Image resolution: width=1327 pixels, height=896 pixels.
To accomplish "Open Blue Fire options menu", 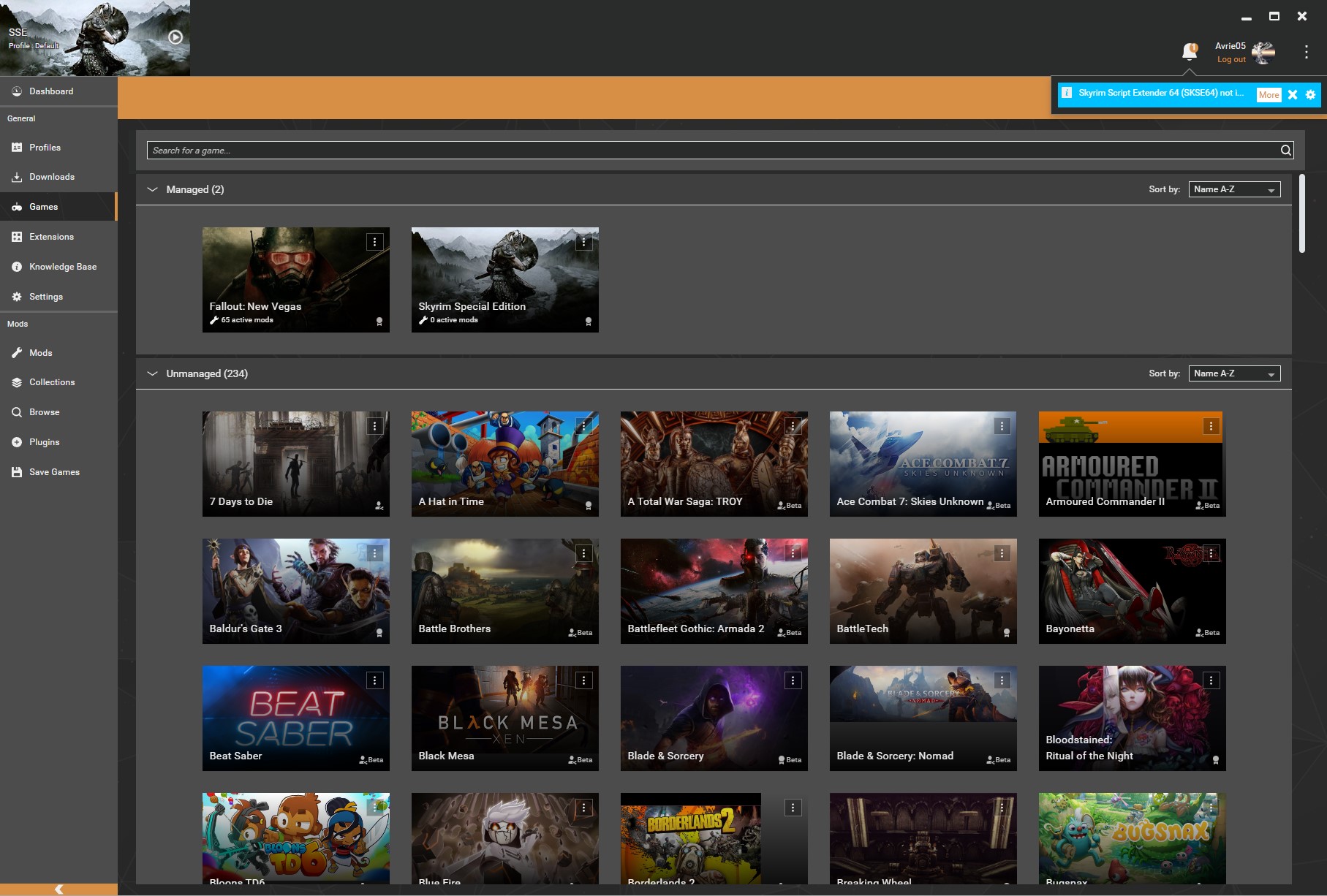I will tap(584, 808).
